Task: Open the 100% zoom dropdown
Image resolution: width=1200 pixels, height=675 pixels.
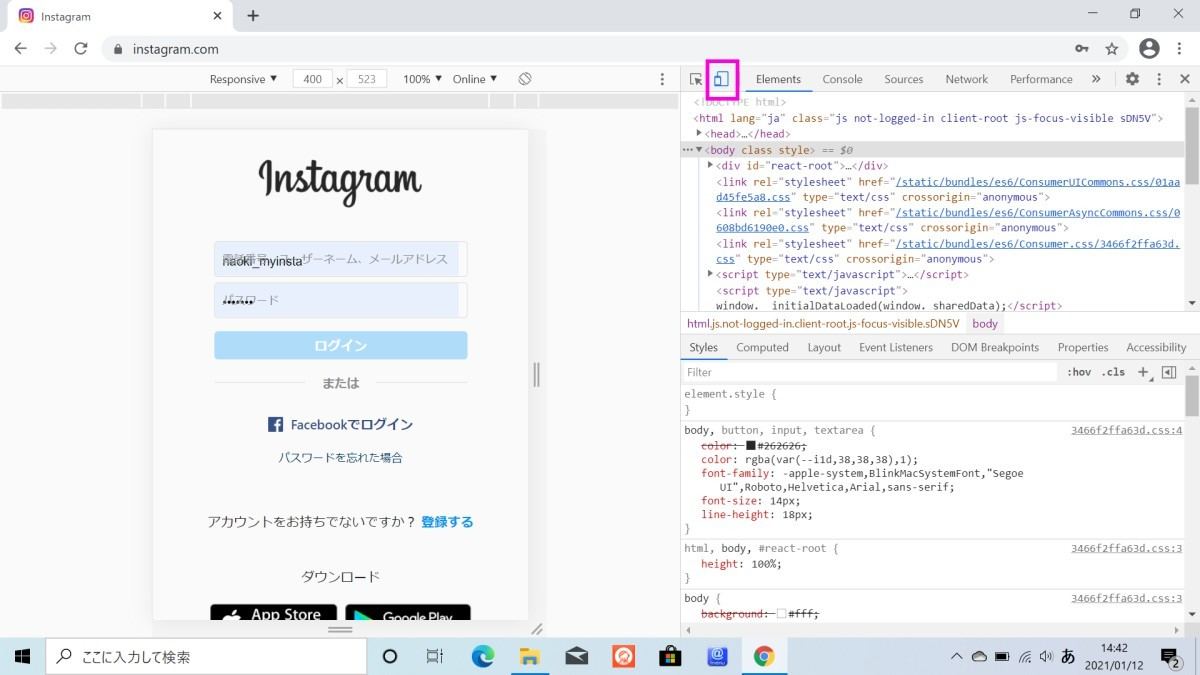Action: tap(422, 79)
